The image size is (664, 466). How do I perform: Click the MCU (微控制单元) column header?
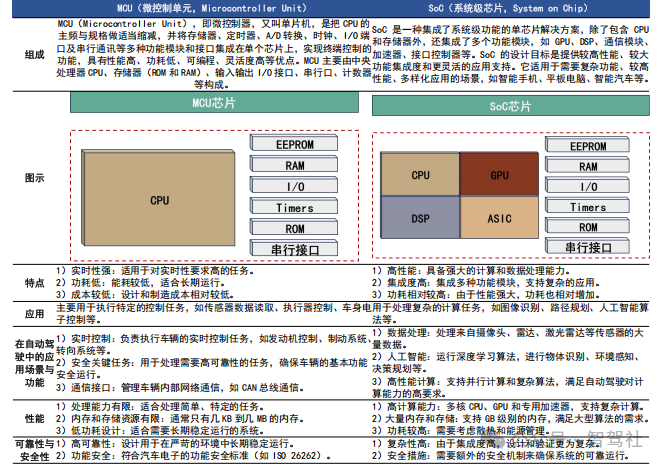[x=212, y=8]
